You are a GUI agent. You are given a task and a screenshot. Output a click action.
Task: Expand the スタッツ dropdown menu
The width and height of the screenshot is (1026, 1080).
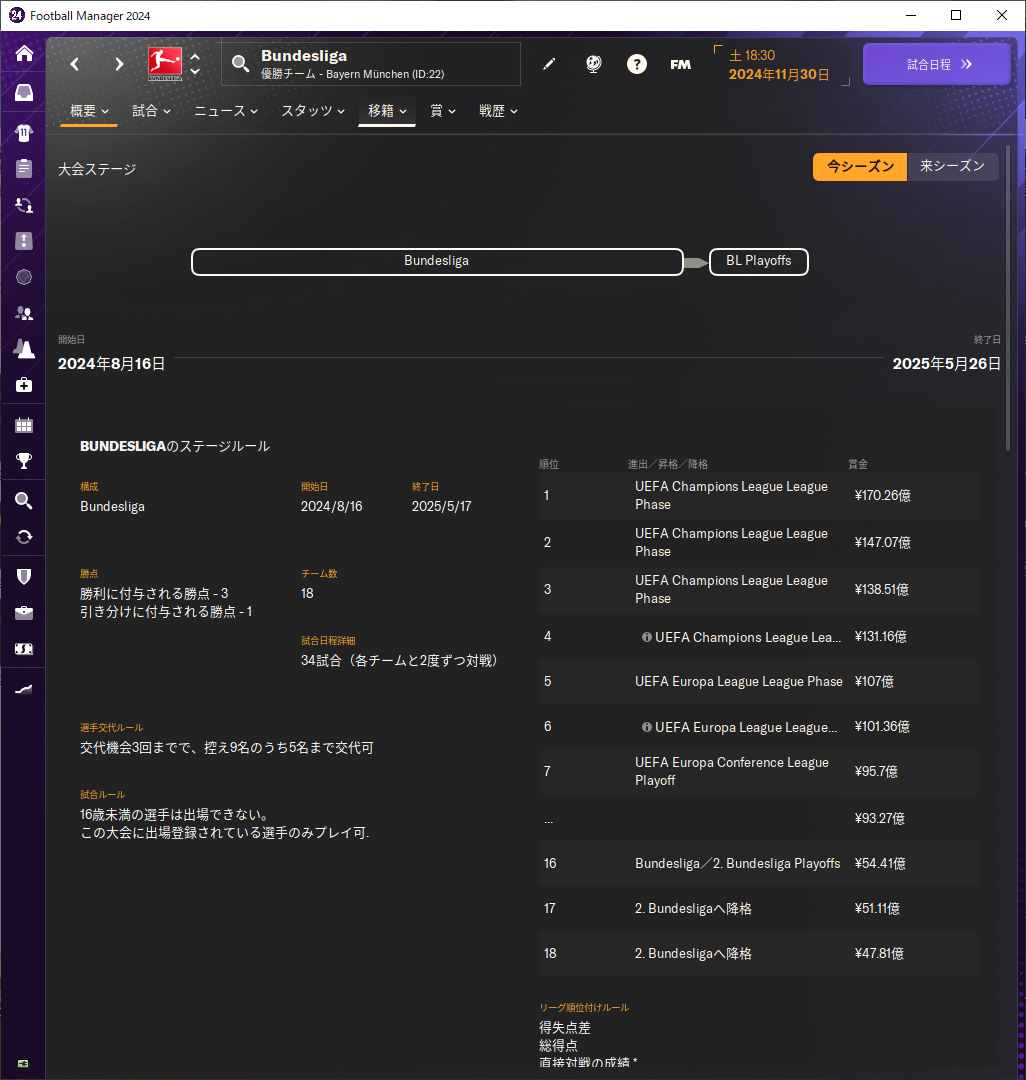313,111
